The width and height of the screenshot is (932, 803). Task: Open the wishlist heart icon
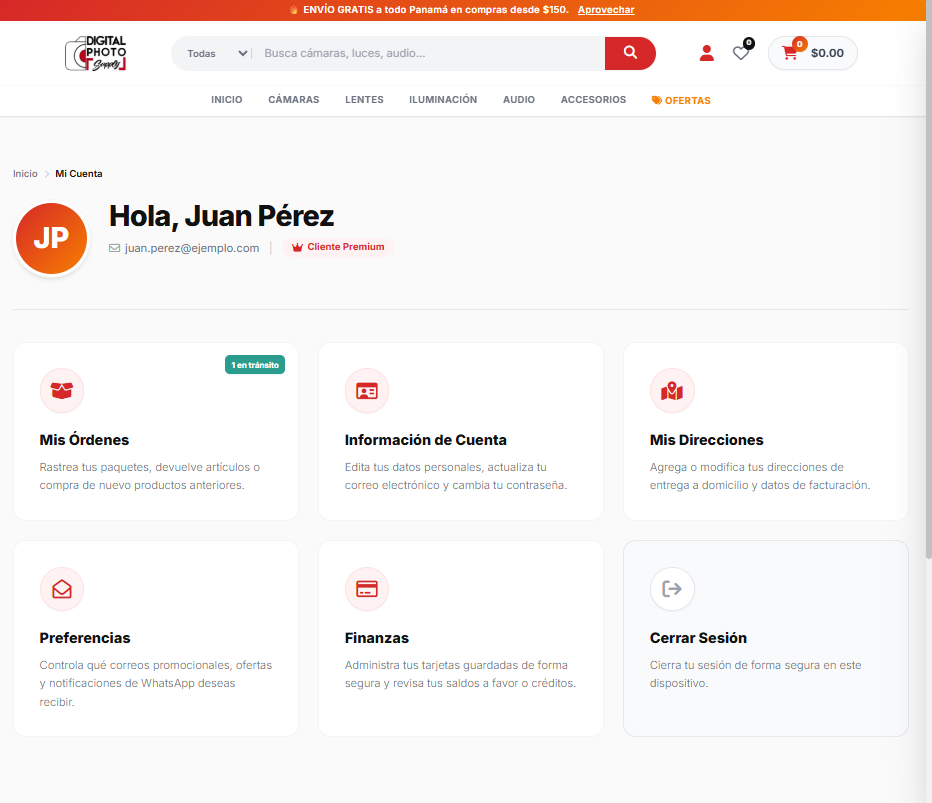tap(741, 53)
